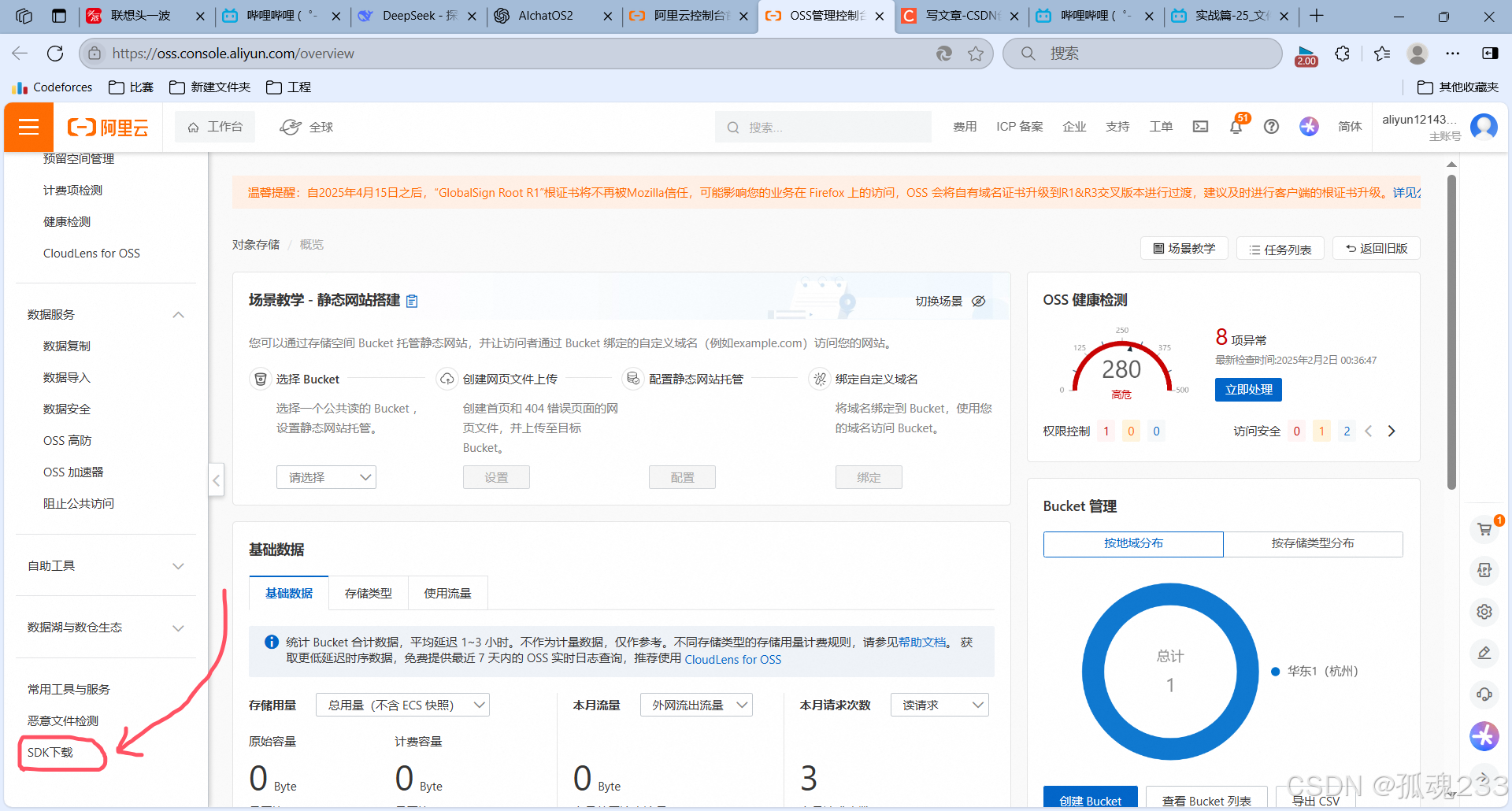This screenshot has height=811, width=1512.
Task: Open 任务列表 button
Action: coord(1280,249)
